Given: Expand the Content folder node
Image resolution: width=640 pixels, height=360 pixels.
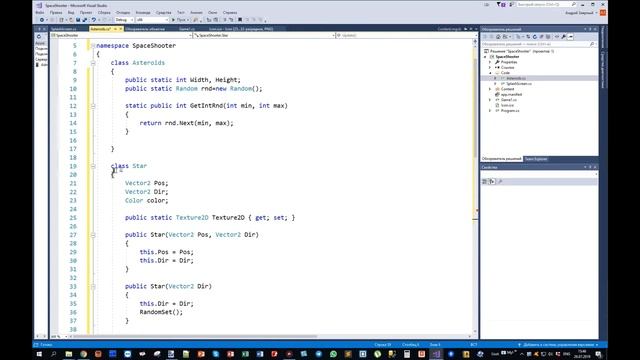Looking at the screenshot, I should 490,89.
